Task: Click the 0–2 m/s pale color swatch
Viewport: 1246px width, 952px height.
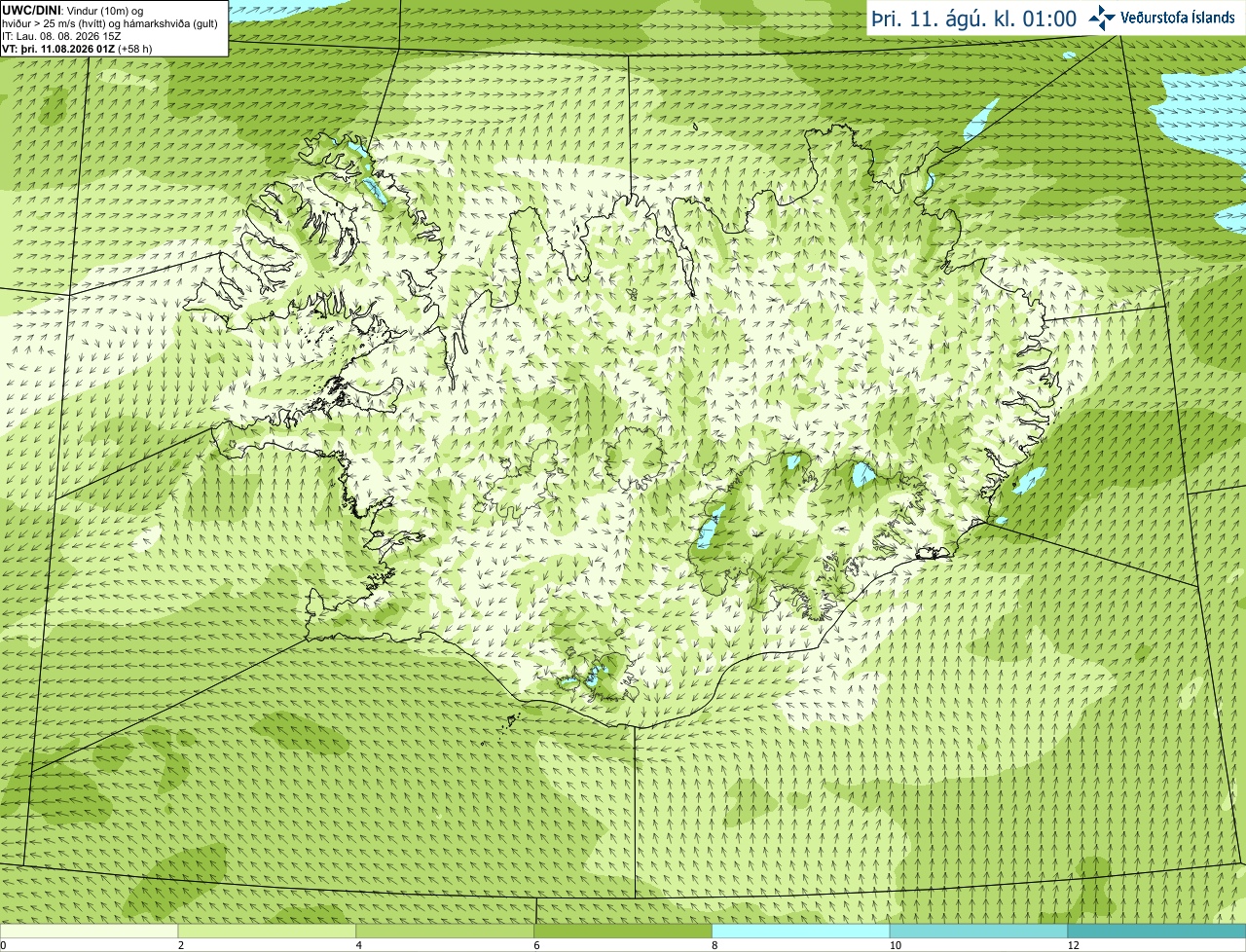Action: (x=89, y=932)
